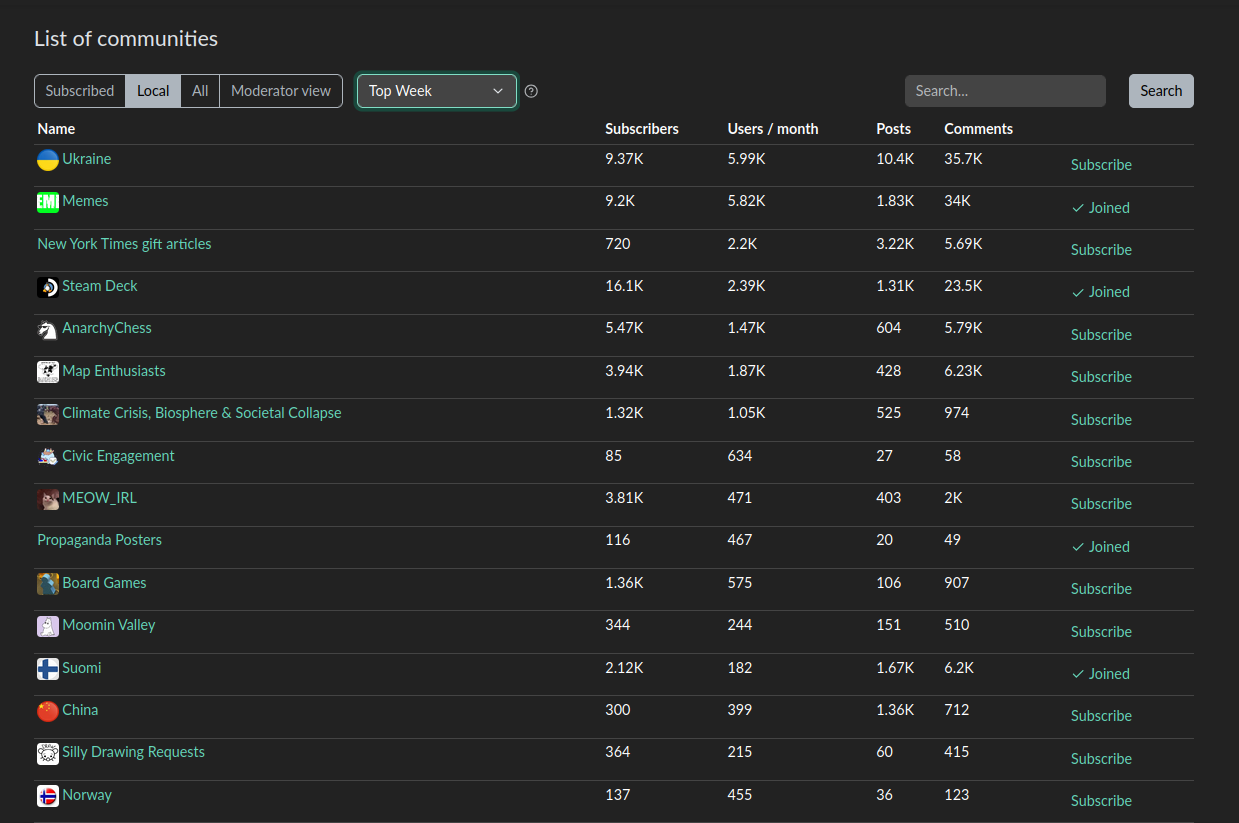Viewport: 1239px width, 823px height.
Task: Click the community search input field
Action: pos(1005,91)
